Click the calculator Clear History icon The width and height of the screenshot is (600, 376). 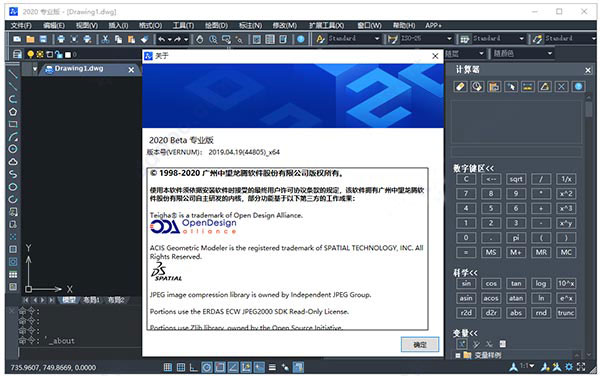477,86
